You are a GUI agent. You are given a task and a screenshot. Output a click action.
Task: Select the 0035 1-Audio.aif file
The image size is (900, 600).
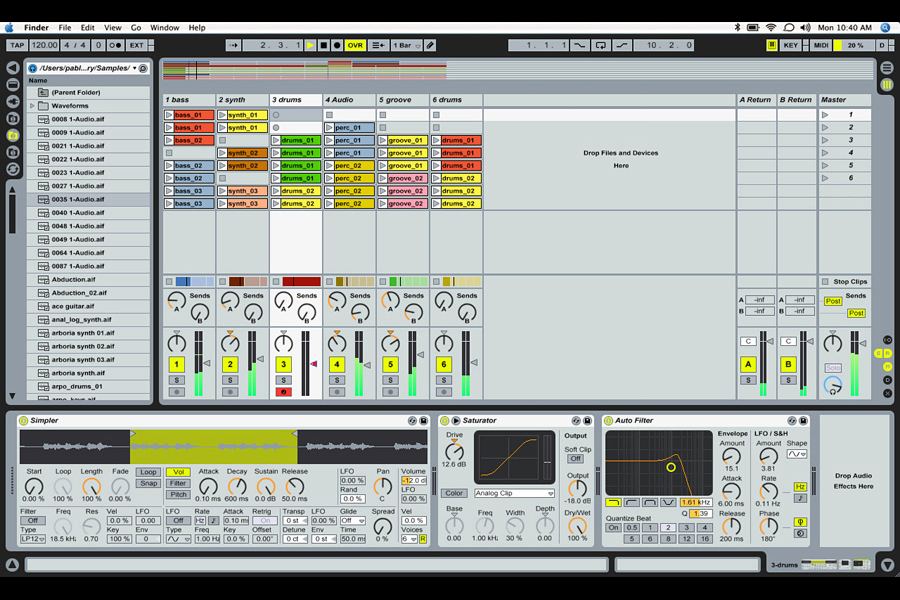[x=77, y=199]
